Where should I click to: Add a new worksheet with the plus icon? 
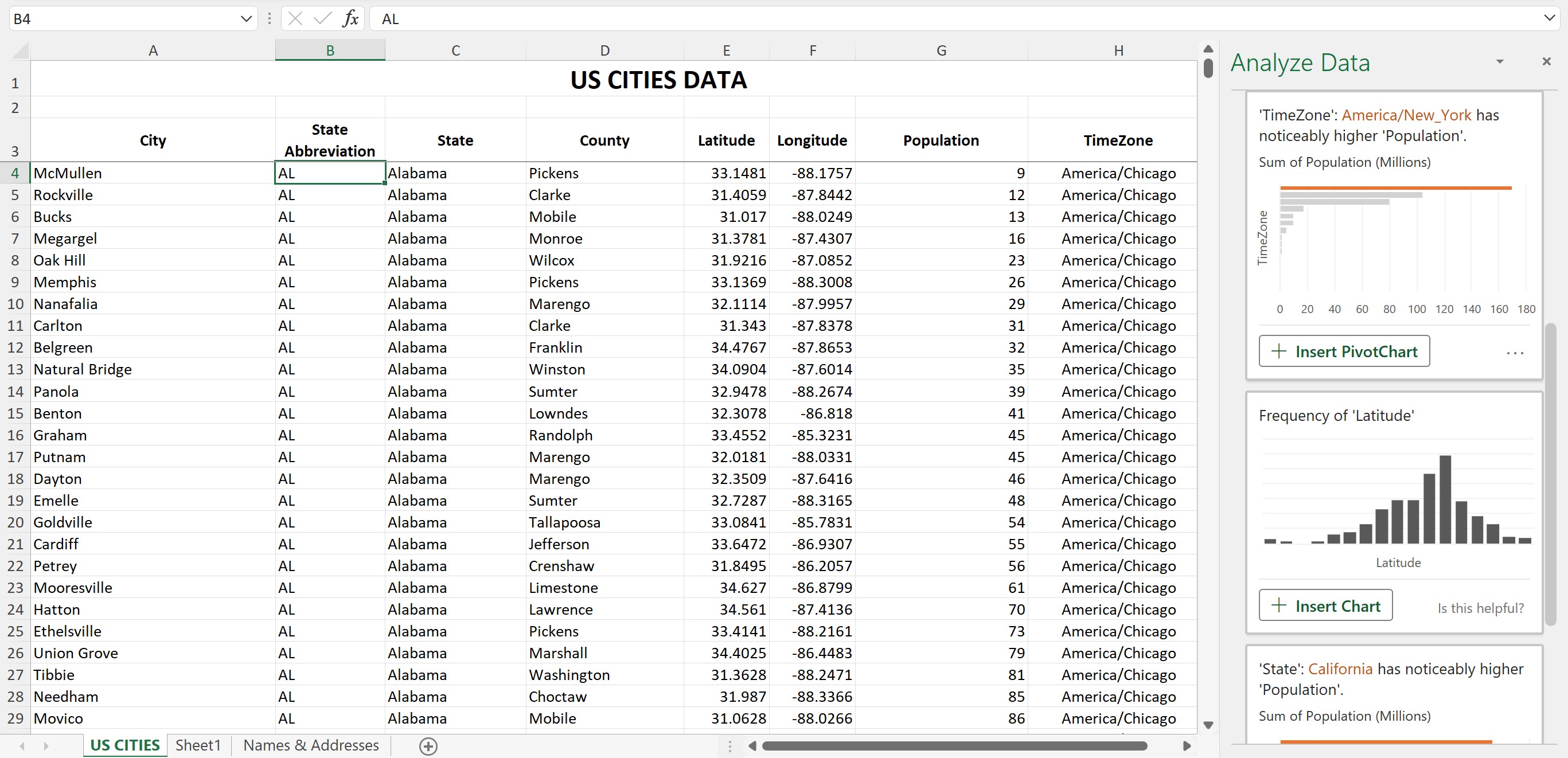[428, 745]
